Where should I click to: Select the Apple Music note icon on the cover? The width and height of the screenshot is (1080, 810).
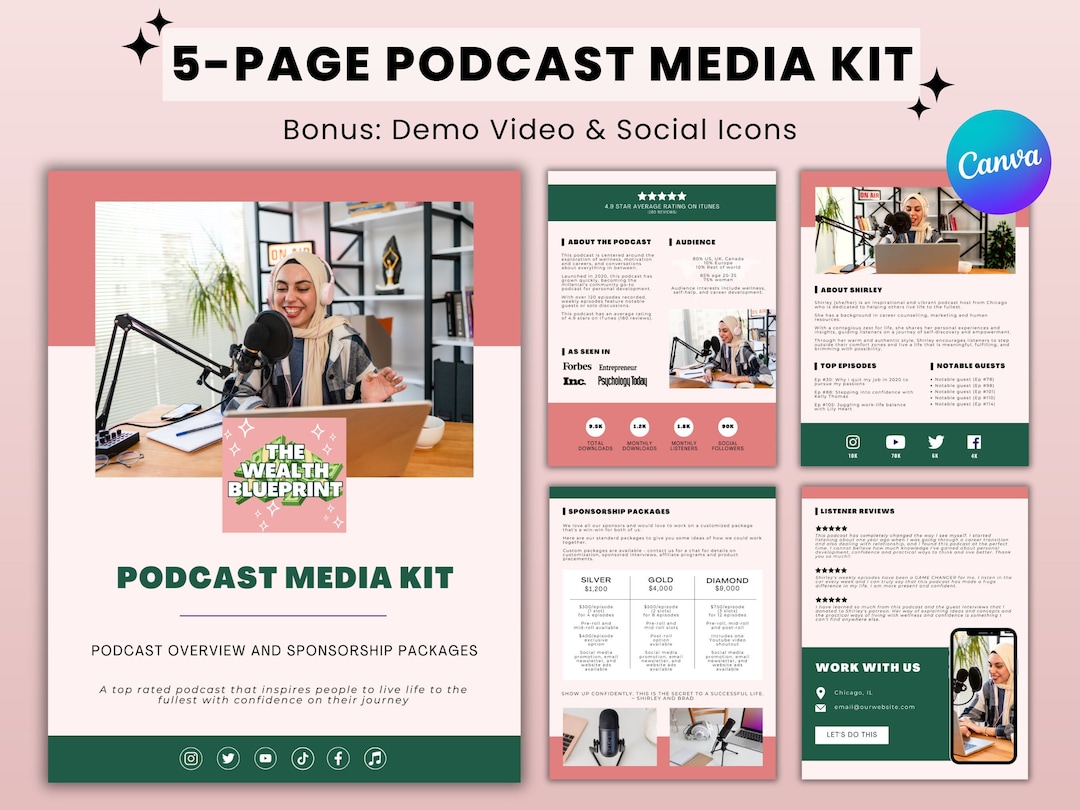375,758
